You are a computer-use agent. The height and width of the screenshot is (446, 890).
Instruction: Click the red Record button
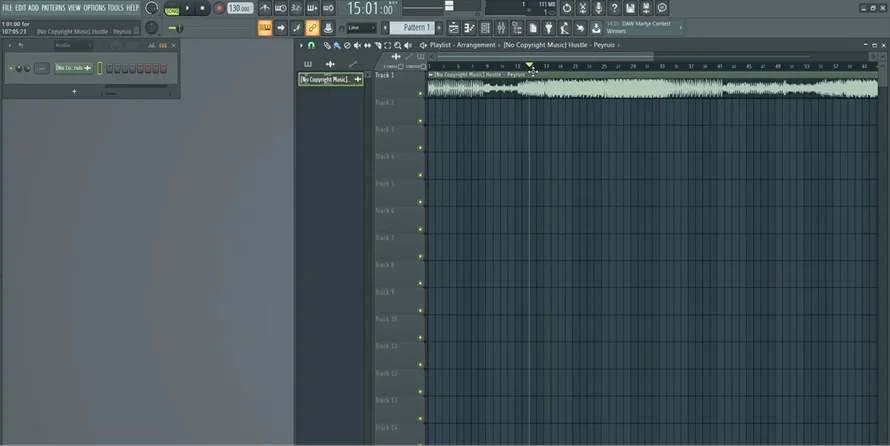pyautogui.click(x=219, y=8)
